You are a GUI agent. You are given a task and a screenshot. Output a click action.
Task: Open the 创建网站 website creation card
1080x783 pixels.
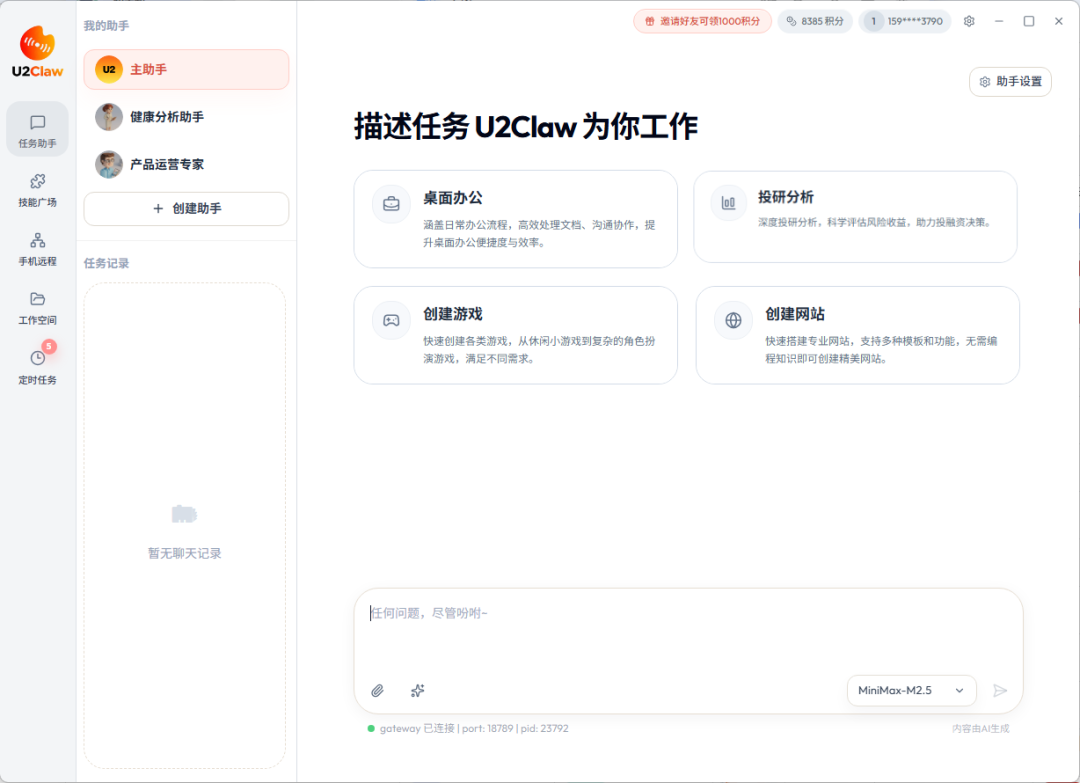tap(857, 335)
